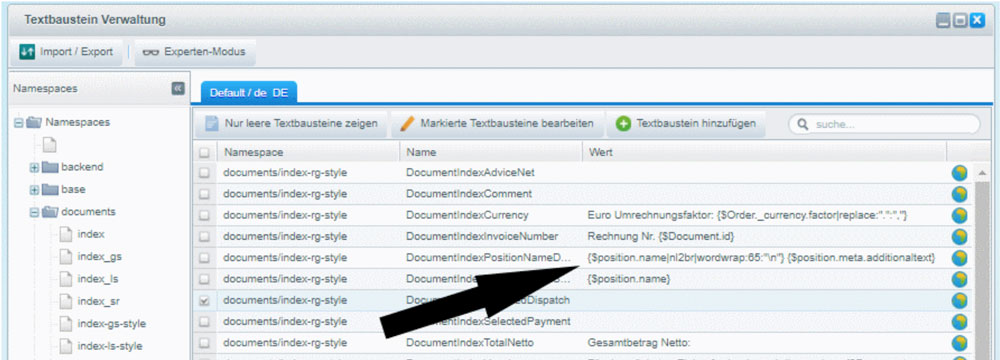Check the DocumentIndexTotalNetto row checkbox

click(x=204, y=343)
